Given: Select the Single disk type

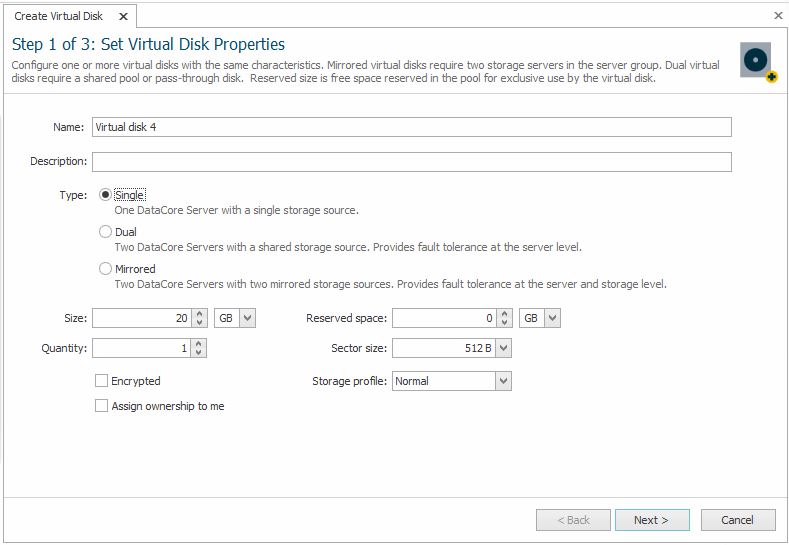Looking at the screenshot, I should tap(105, 195).
